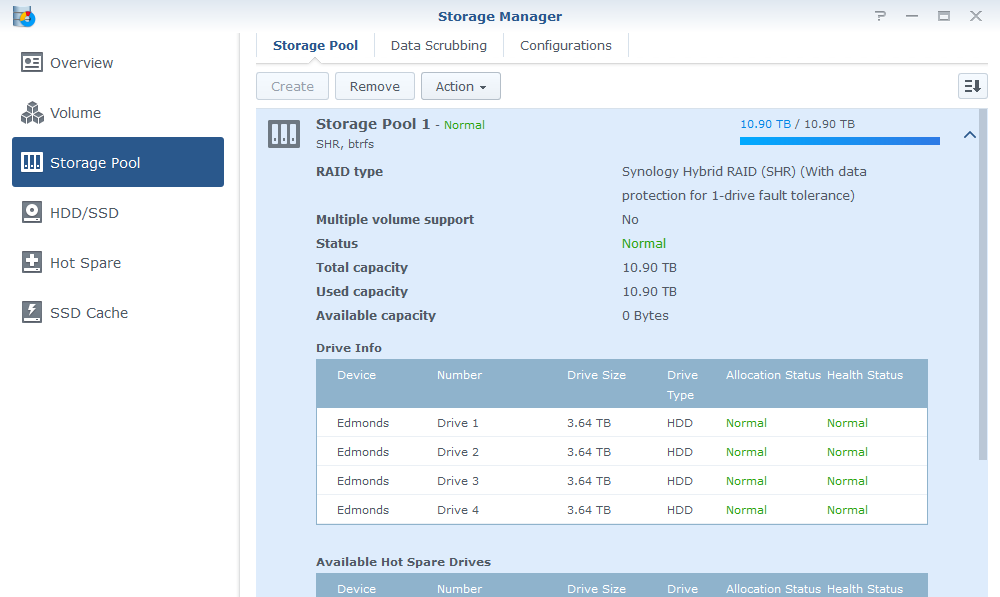Click the Overview sidebar icon
Screen dimensions: 1000x597
click(32, 63)
